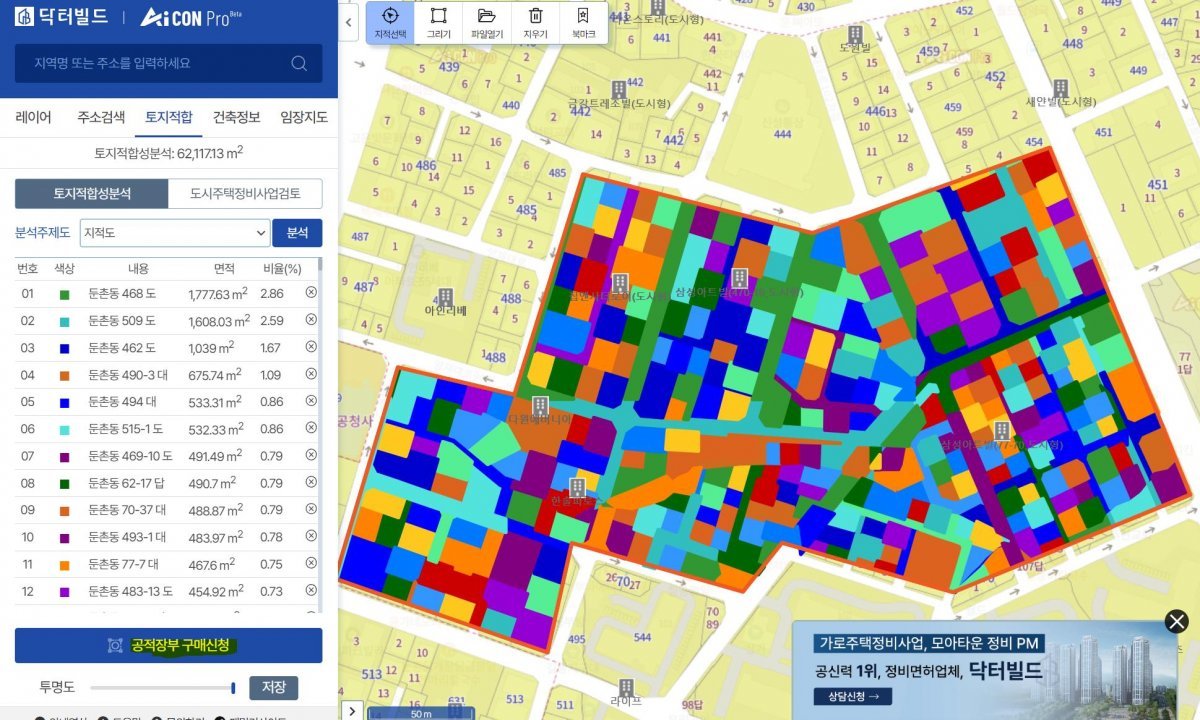Select the 토지적합성분석 toggle
The height and width of the screenshot is (720, 1200).
[92, 193]
